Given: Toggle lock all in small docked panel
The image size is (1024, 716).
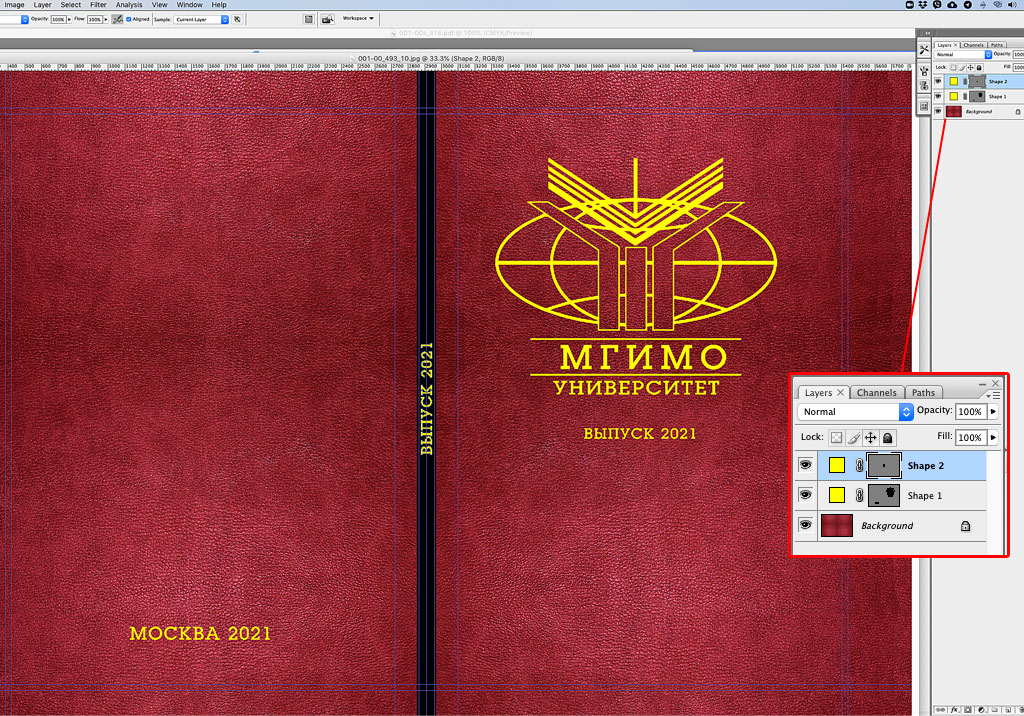Looking at the screenshot, I should [x=979, y=67].
